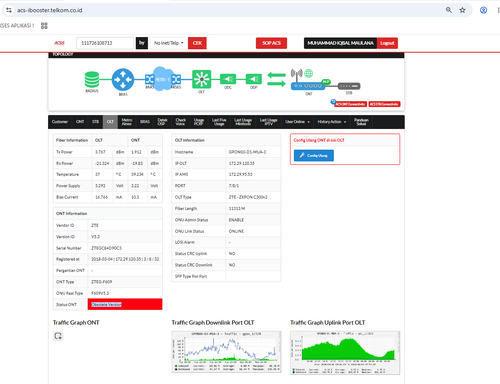Click the ONU Admin Status ENABLE value
This screenshot has width=500, height=384.
pyautogui.click(x=236, y=220)
